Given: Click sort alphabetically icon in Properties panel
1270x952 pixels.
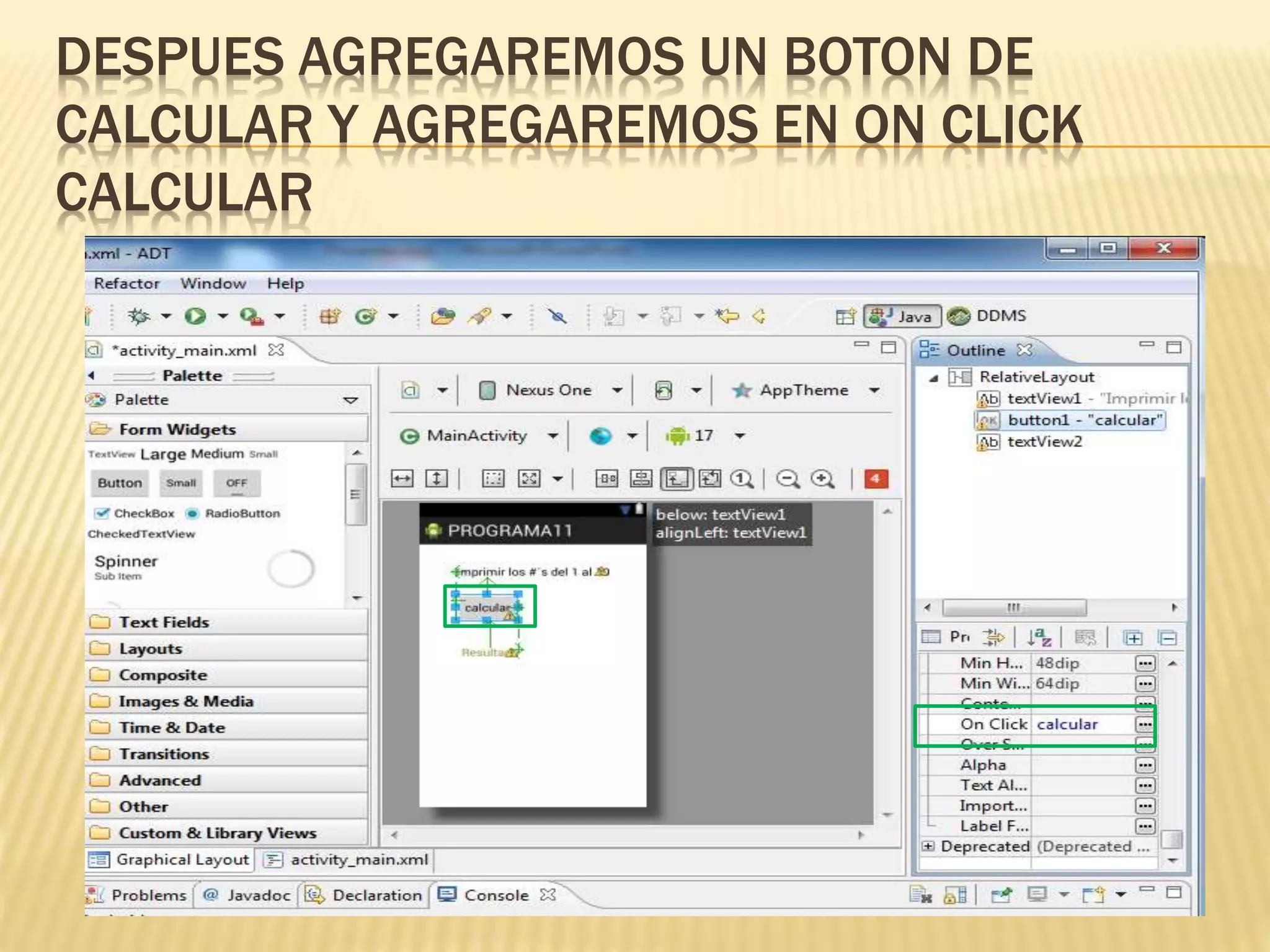Looking at the screenshot, I should [x=1039, y=637].
